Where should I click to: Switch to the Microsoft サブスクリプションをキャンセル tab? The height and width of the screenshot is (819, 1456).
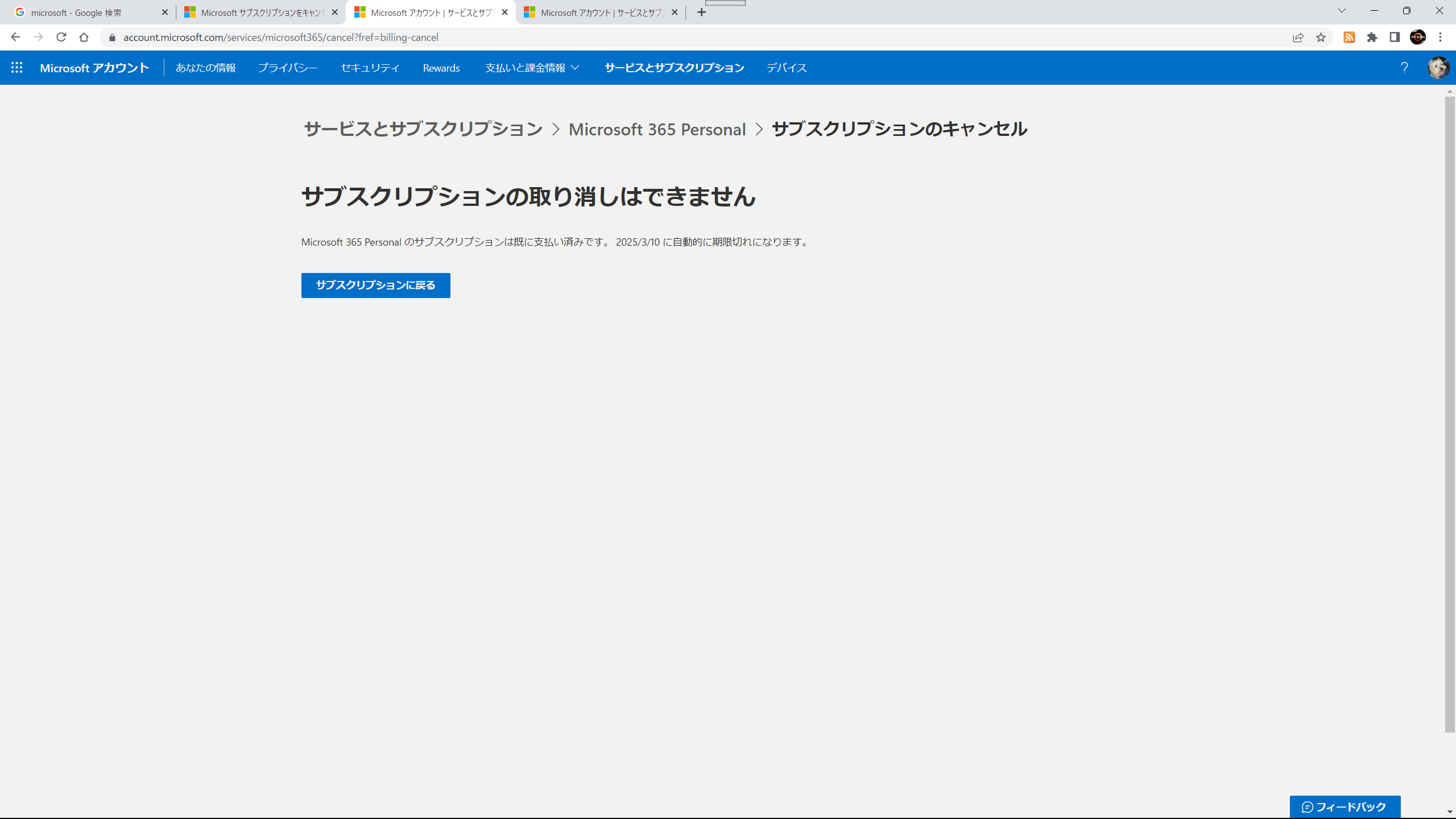[260, 13]
